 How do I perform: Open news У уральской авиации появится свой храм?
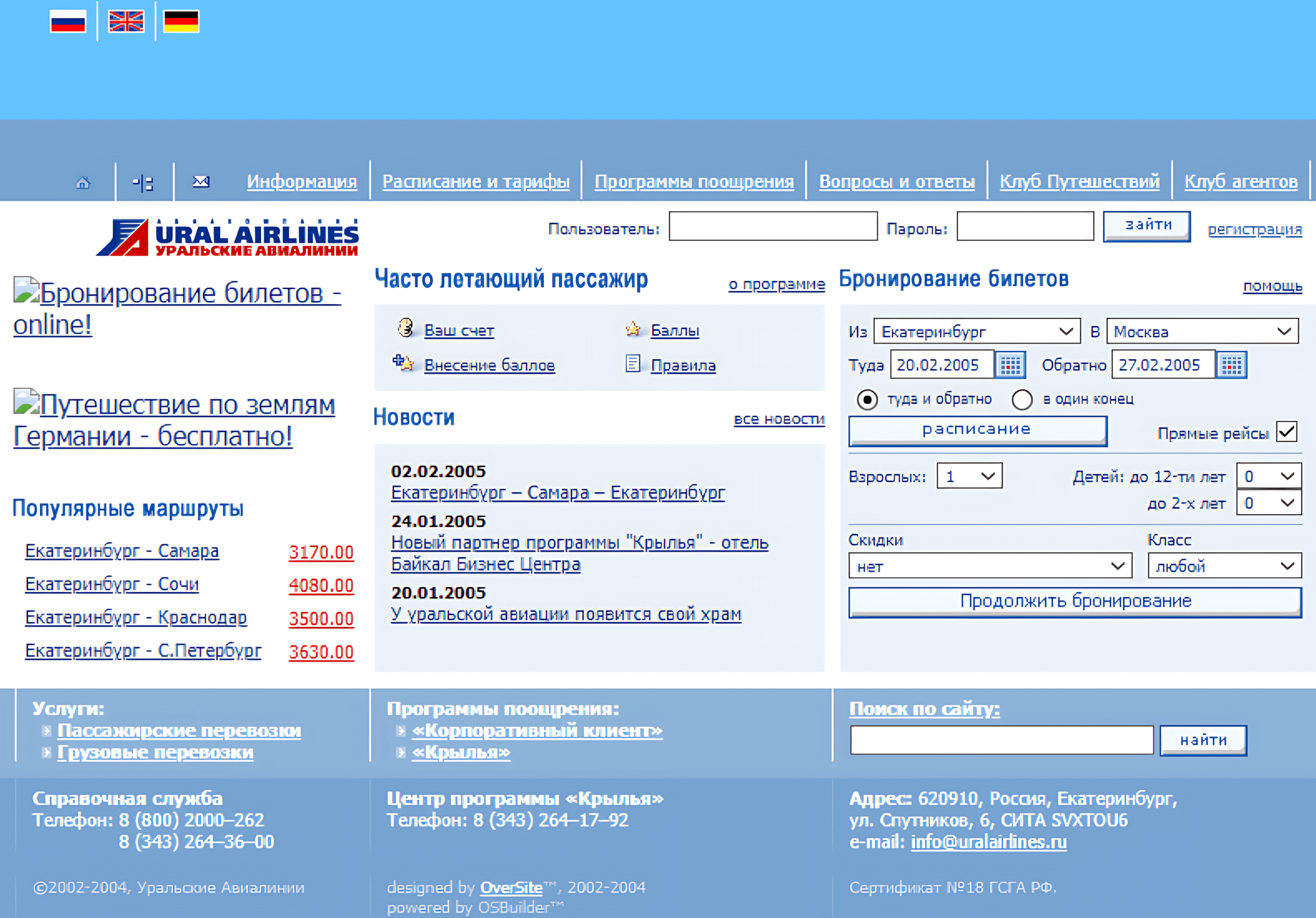[x=565, y=614]
